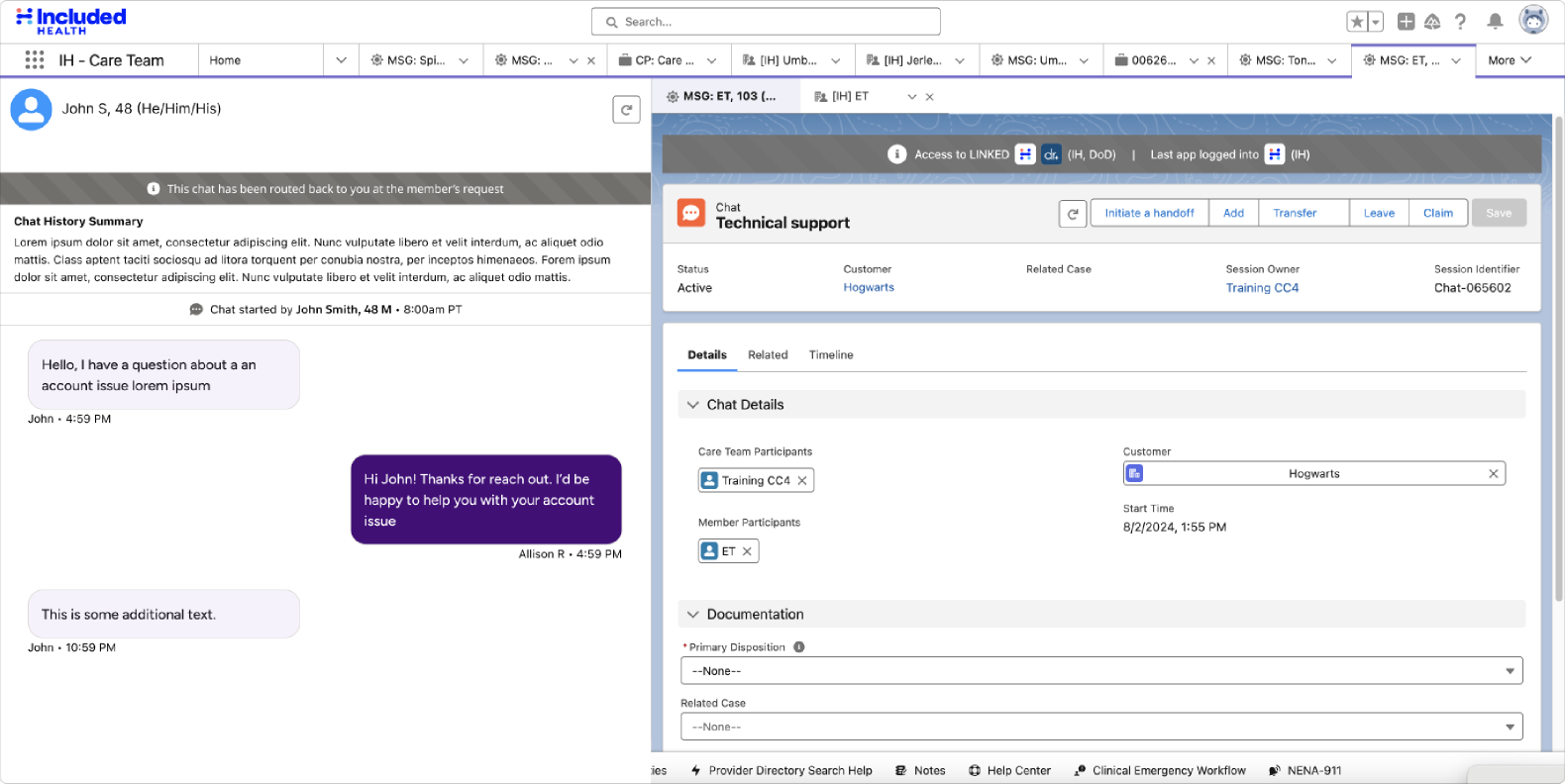
Task: Close the MSG tab after MSG: Spi...
Action: pos(591,60)
